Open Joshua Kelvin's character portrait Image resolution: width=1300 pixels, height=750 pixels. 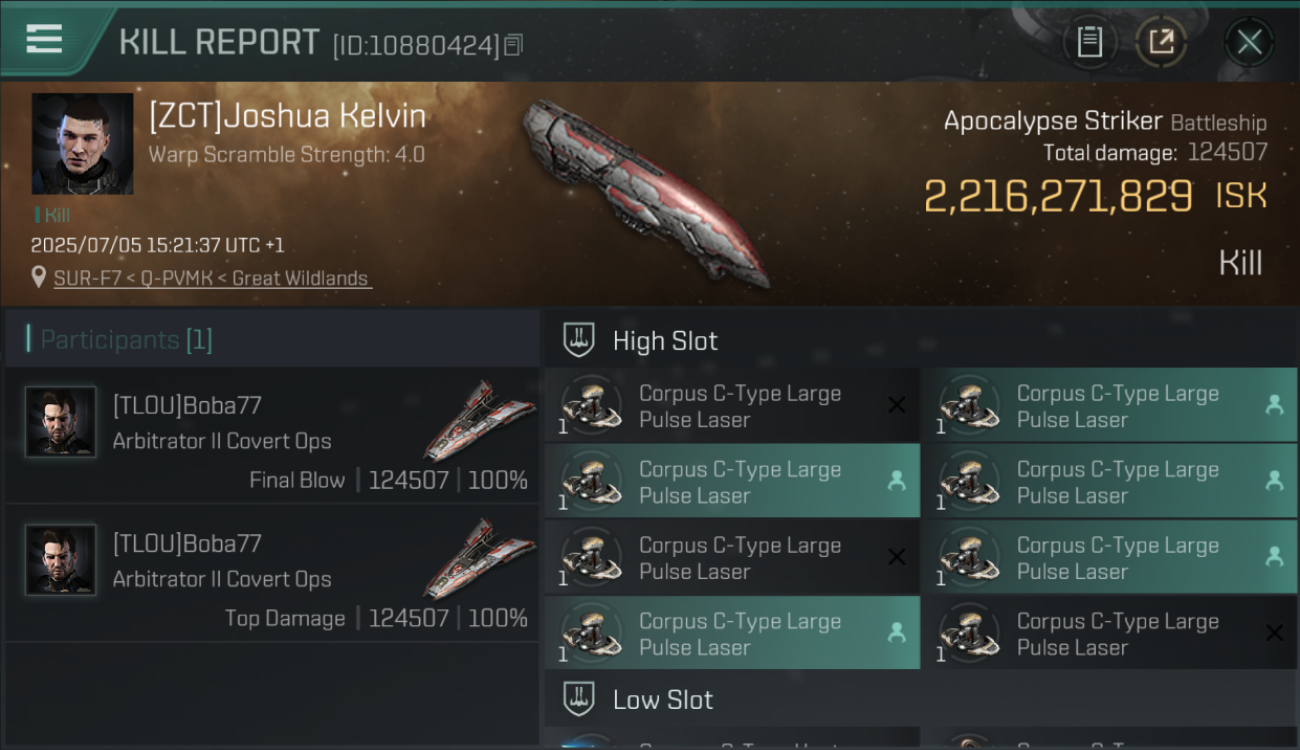click(x=82, y=144)
